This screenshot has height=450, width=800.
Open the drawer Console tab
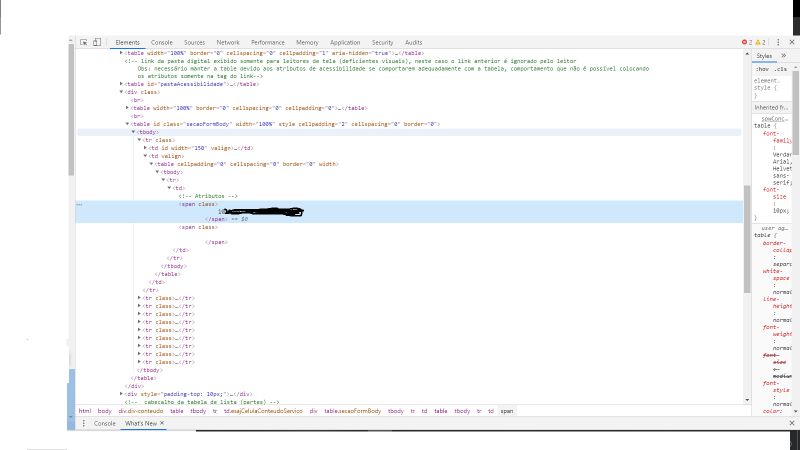tap(105, 423)
